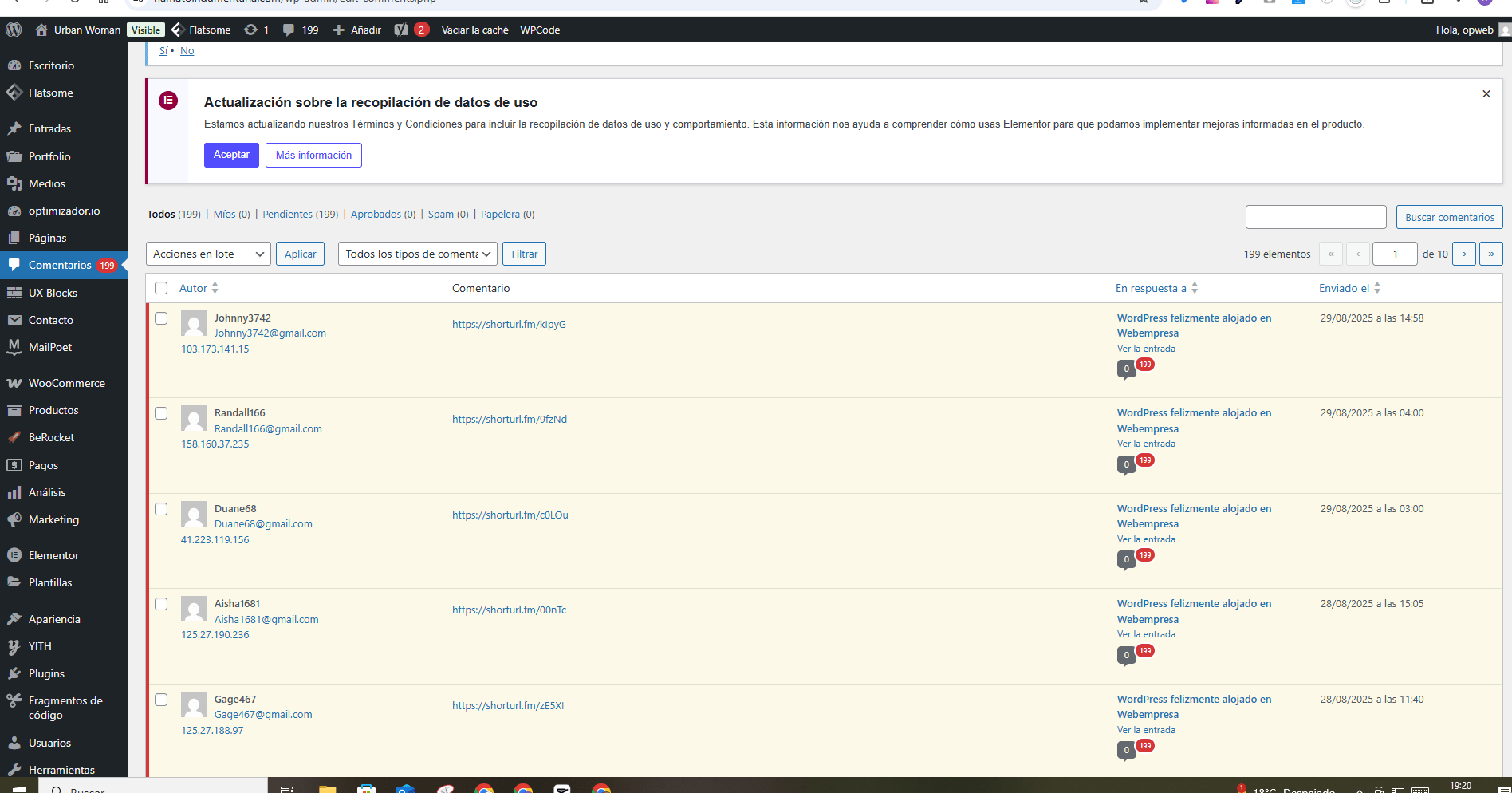1512x793 pixels.
Task: Click the current page number field
Action: pyautogui.click(x=1394, y=254)
